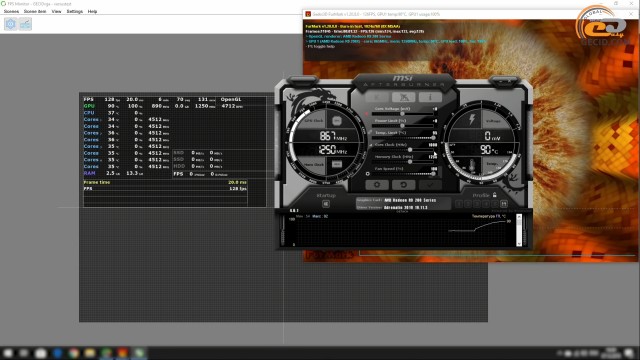Click the FPS row in the overlay
This screenshot has width=640, height=360.
click(163, 99)
